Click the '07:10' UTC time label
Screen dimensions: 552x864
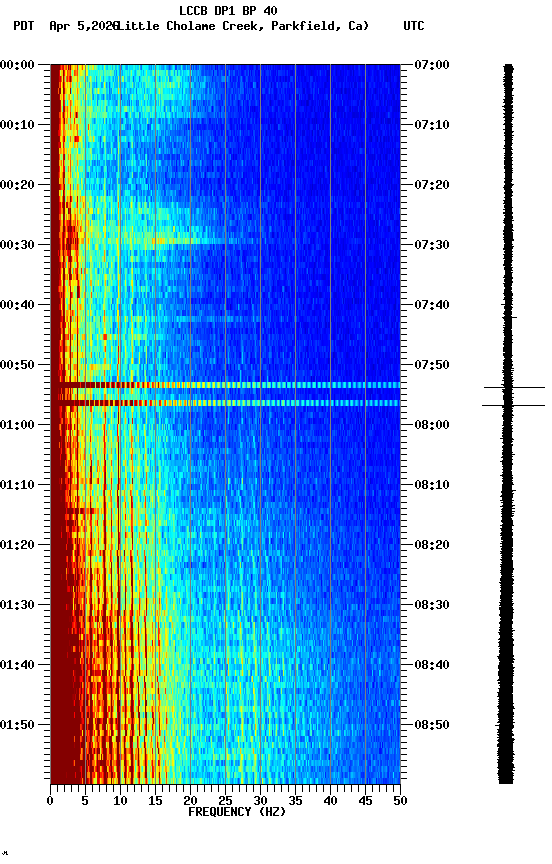pos(432,125)
